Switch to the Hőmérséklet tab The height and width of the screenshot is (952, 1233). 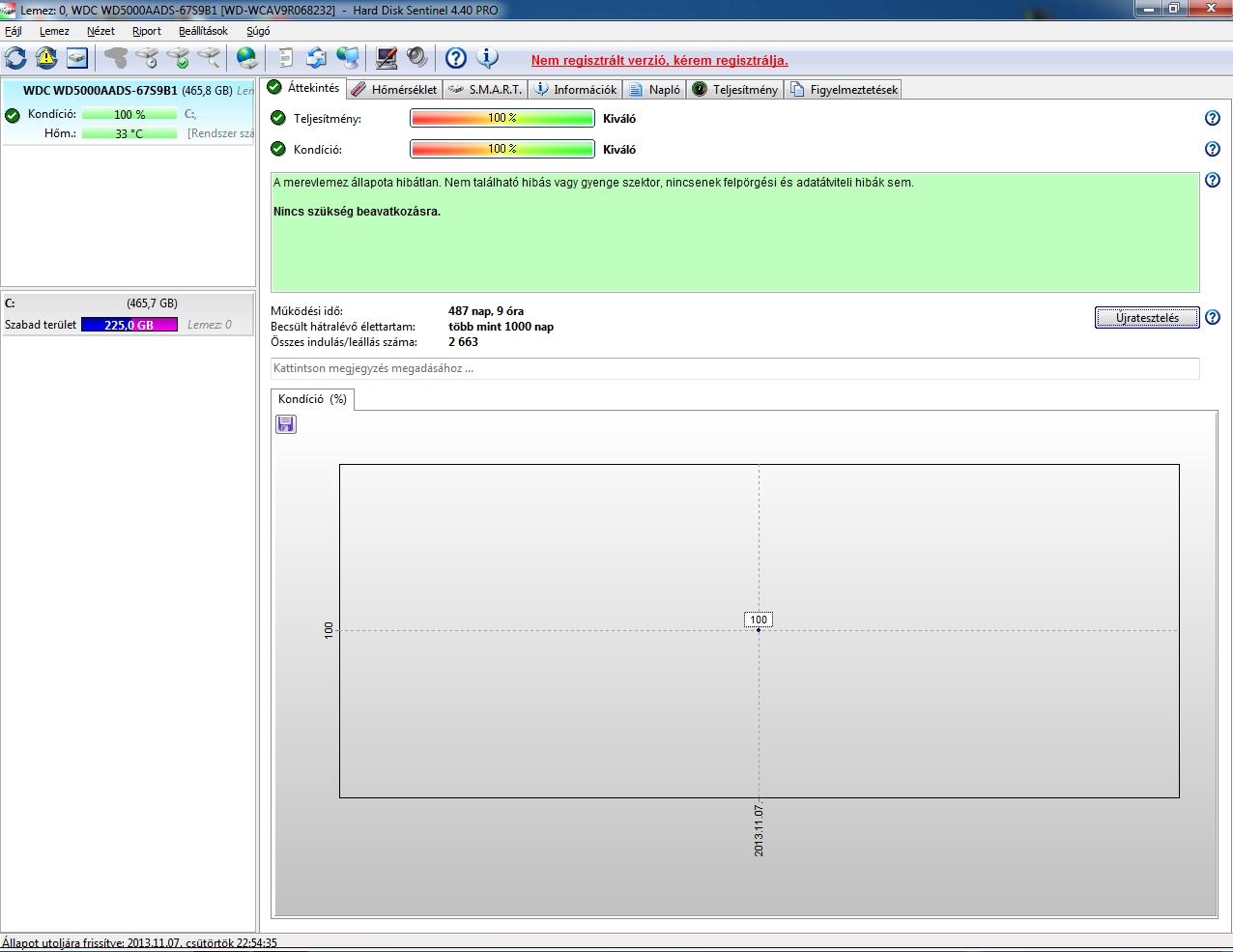pos(394,89)
